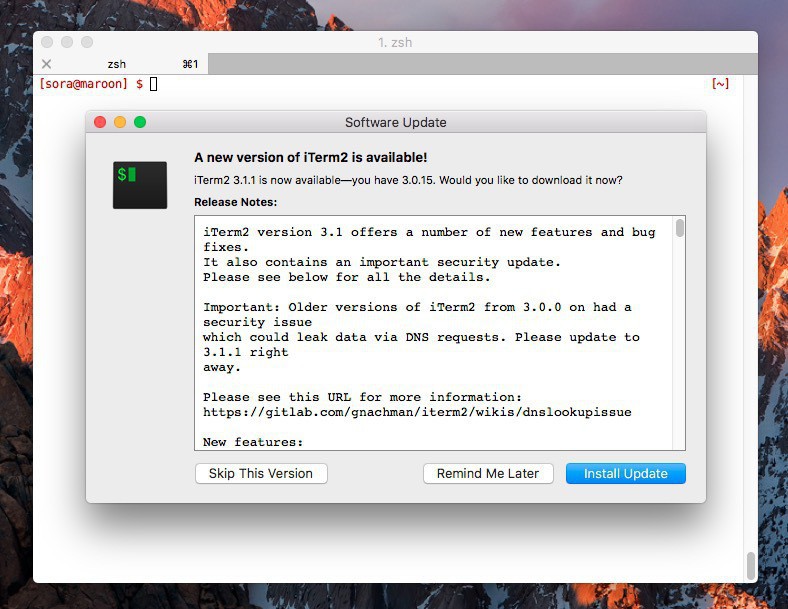The width and height of the screenshot is (788, 609).
Task: Click 'A new version of iTerm2 is available!' heading
Action: (x=311, y=157)
